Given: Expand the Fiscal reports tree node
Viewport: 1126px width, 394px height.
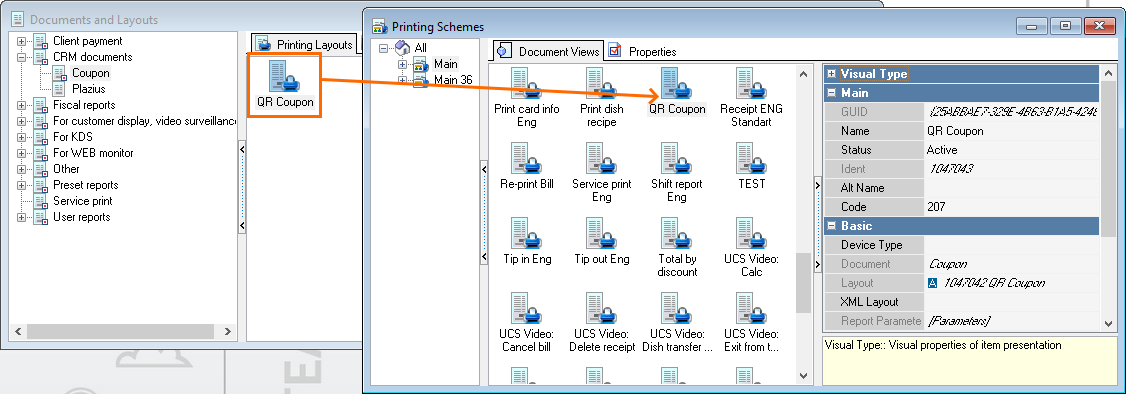Looking at the screenshot, I should pos(22,105).
